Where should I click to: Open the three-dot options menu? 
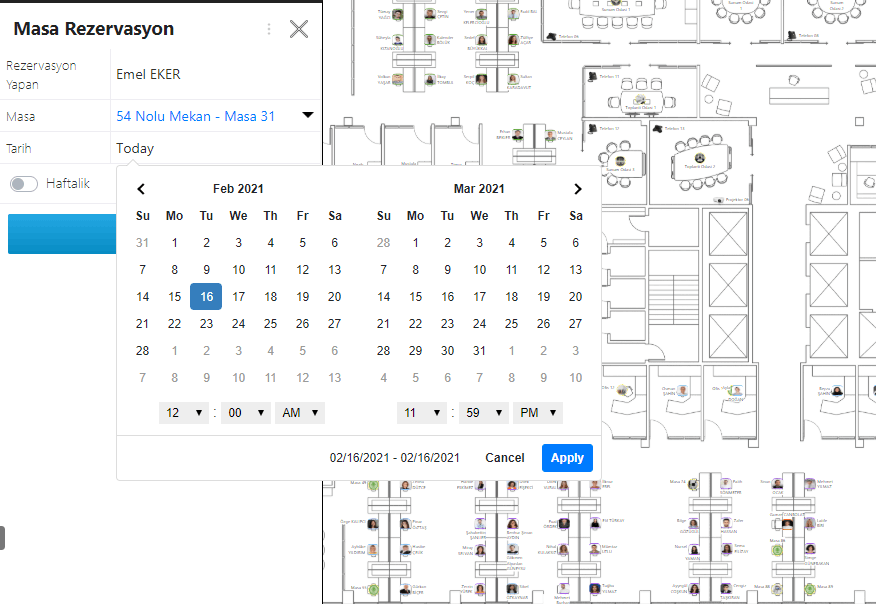[x=269, y=29]
